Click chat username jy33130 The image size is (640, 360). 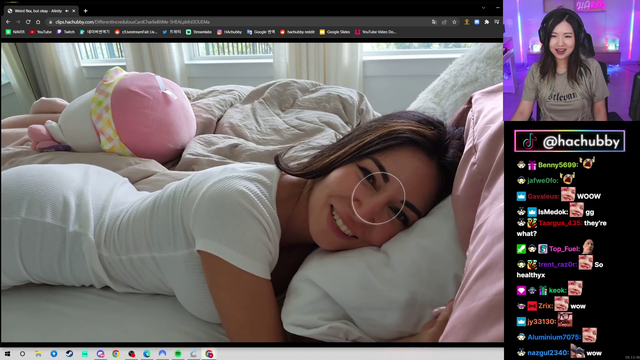541,322
